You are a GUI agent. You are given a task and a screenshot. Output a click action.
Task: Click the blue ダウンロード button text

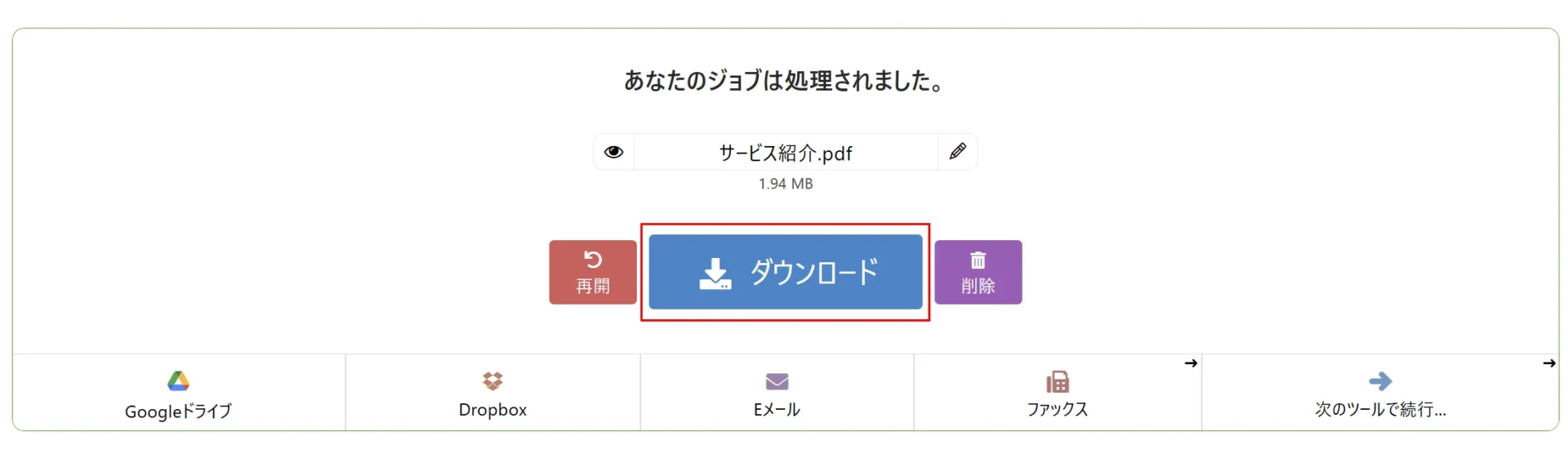click(814, 272)
